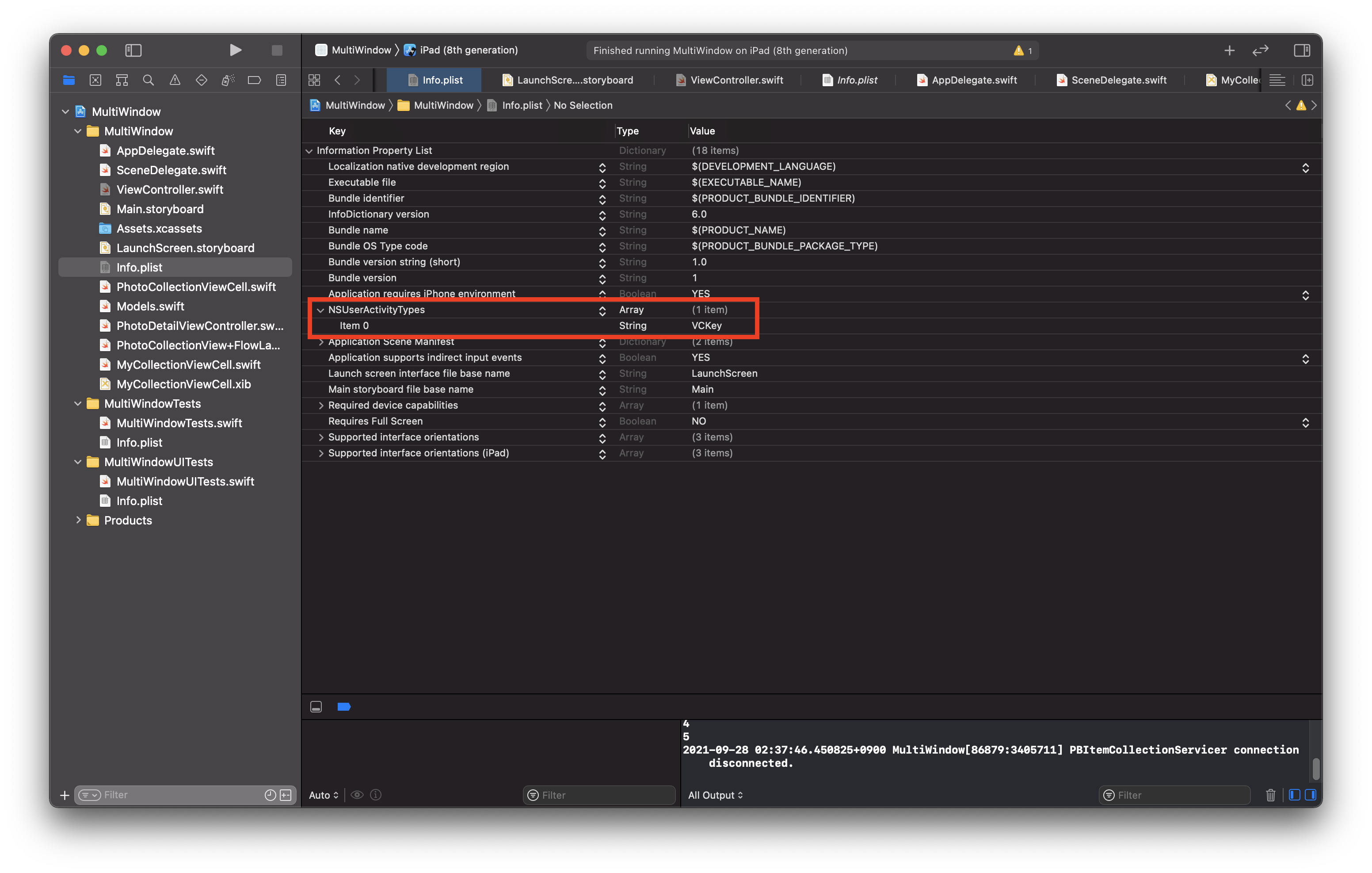Select Main.storyboard in the file tree

coord(160,209)
